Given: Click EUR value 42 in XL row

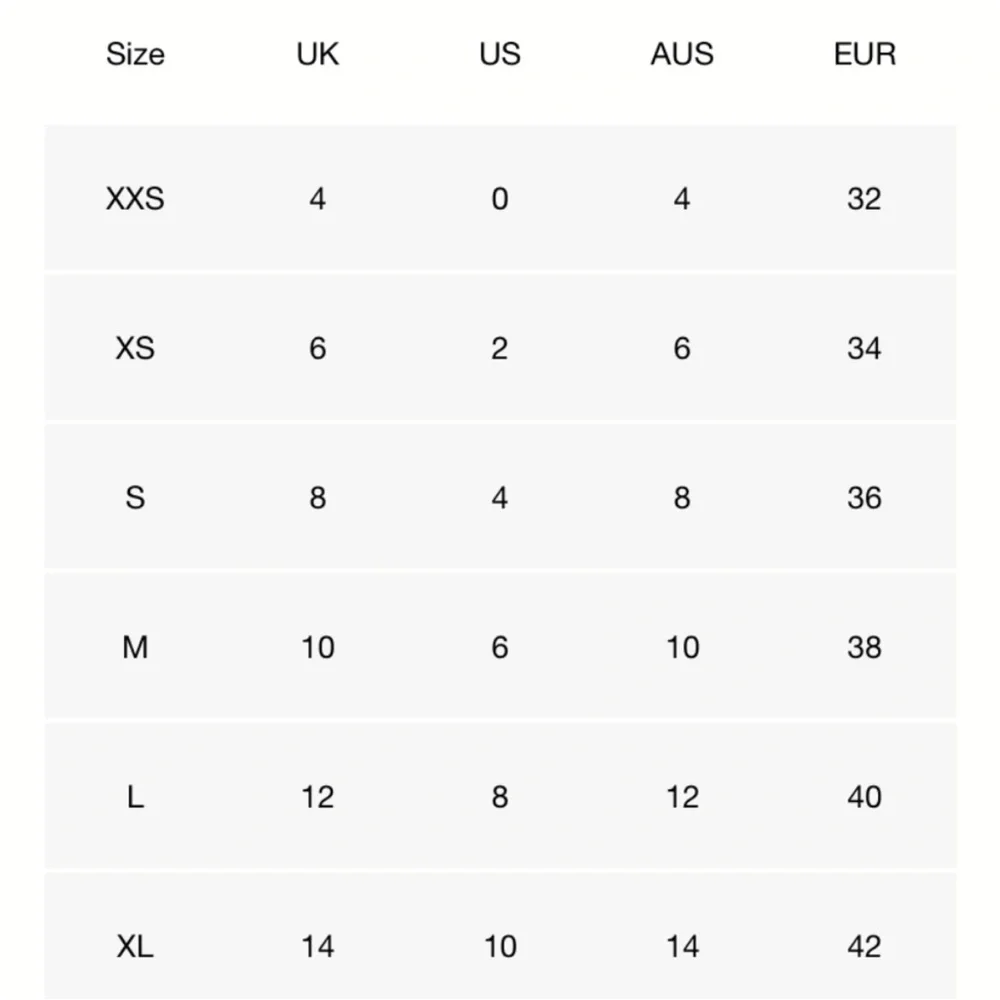Looking at the screenshot, I should point(864,946).
